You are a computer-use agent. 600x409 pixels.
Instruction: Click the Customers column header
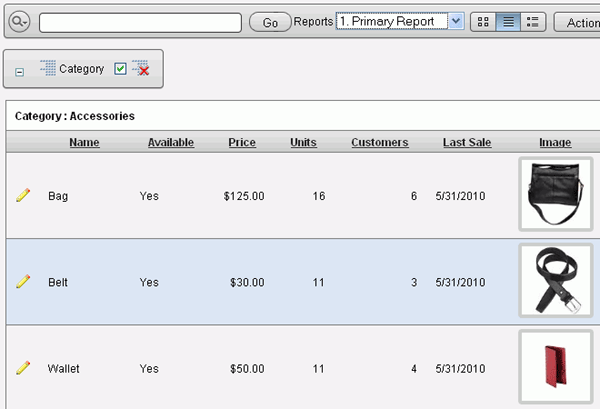click(x=380, y=143)
